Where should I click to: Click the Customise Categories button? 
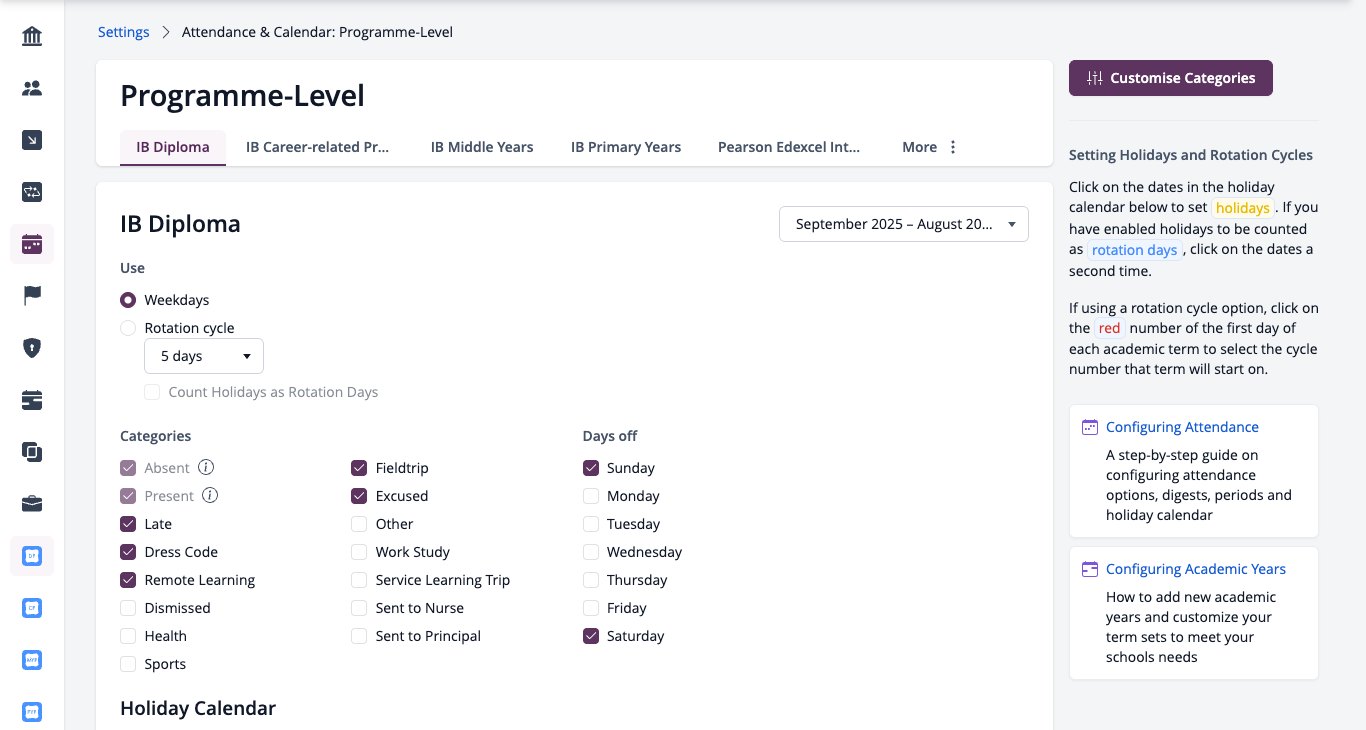1171,78
